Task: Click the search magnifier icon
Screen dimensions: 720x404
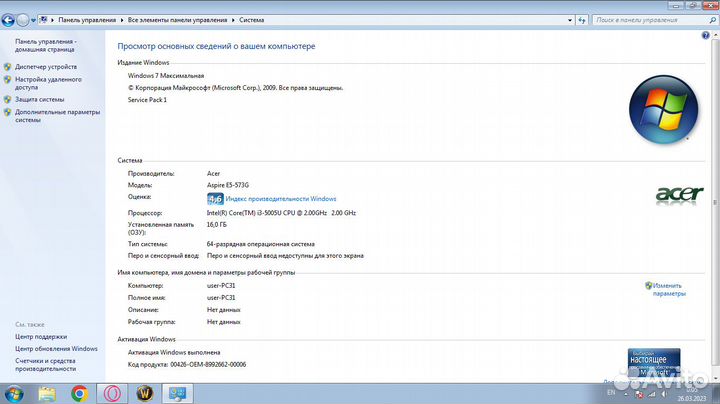Action: [713, 20]
